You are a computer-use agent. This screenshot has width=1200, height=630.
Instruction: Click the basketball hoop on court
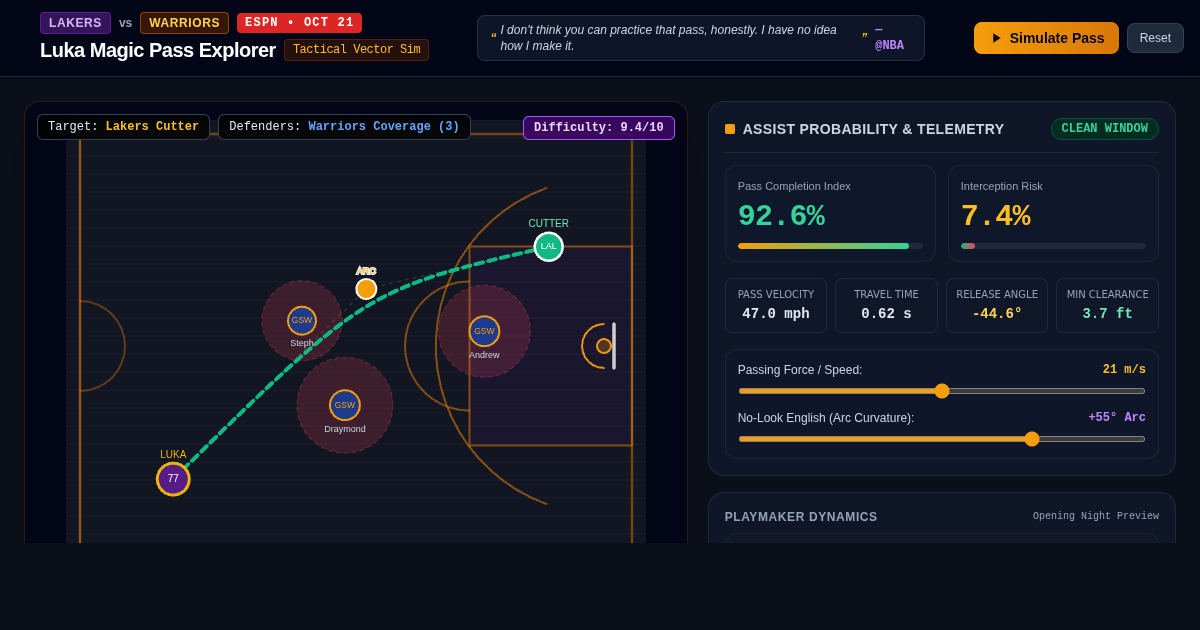[x=604, y=346]
